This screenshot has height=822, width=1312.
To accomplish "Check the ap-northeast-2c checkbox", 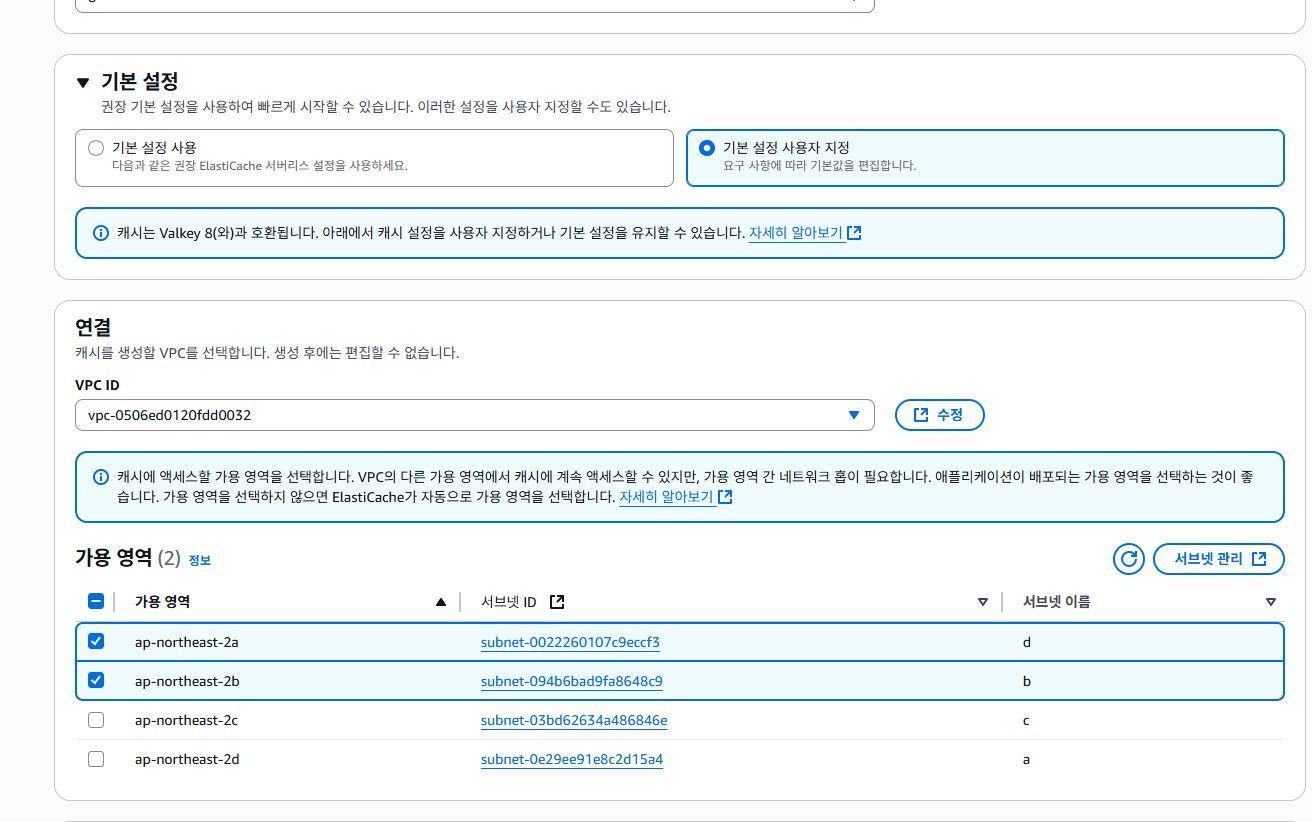I will pyautogui.click(x=96, y=720).
